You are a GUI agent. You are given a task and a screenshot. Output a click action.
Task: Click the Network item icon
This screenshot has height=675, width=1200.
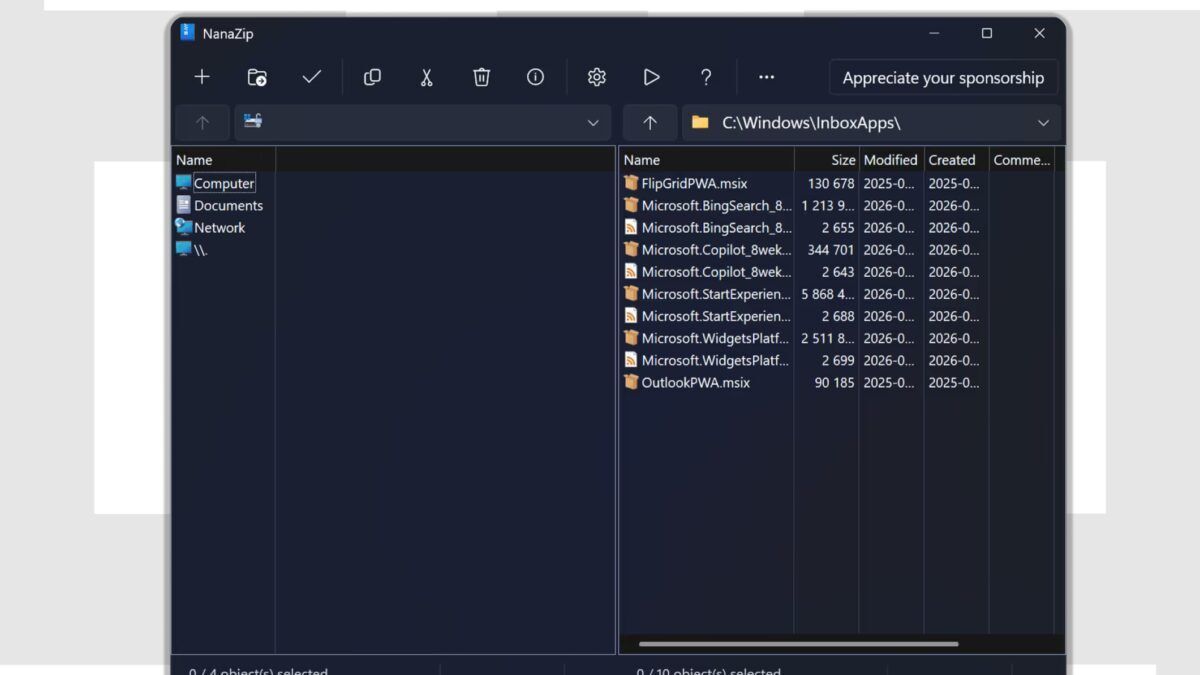[183, 227]
